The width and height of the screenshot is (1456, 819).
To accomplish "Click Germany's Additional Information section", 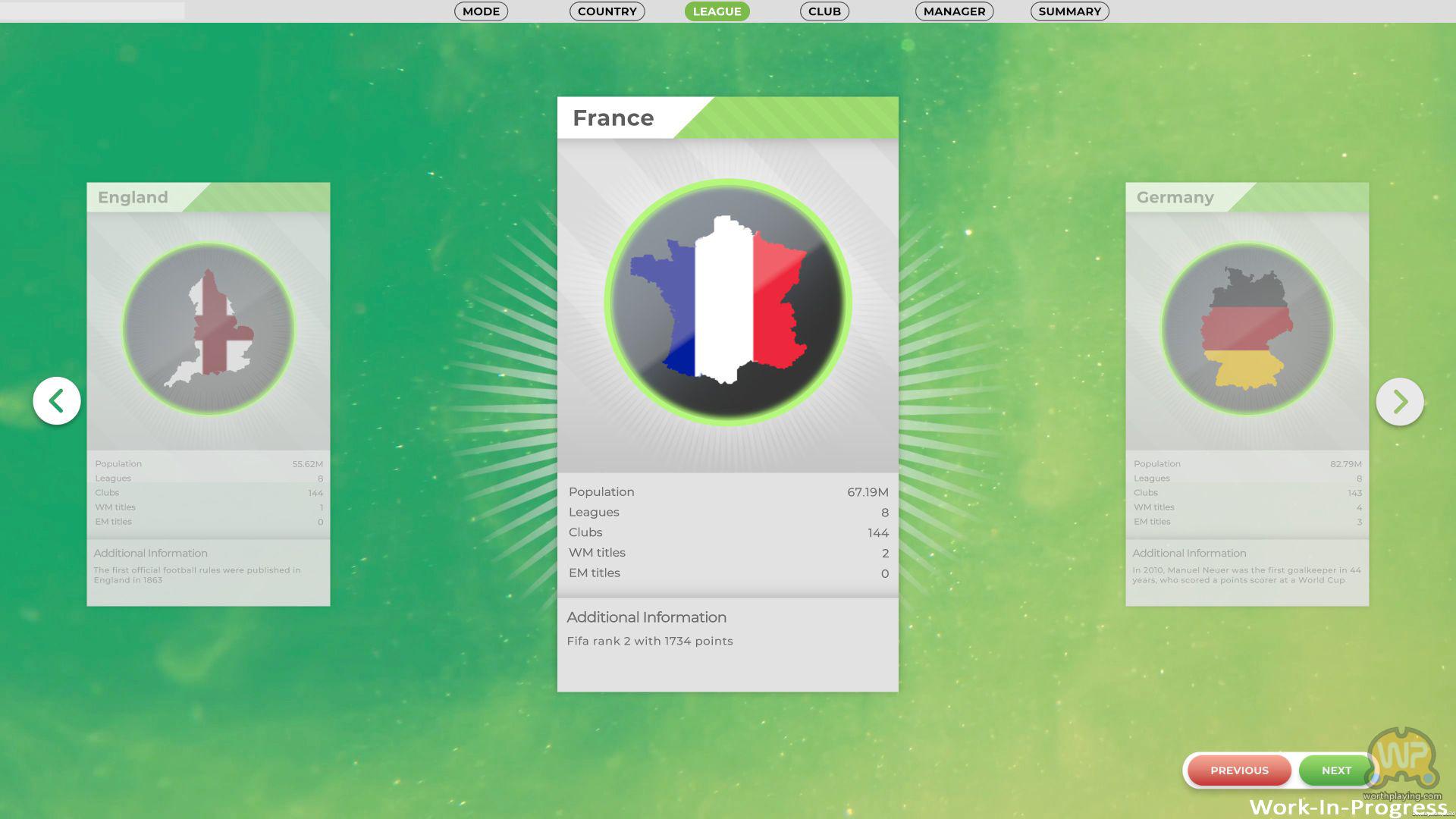I will pyautogui.click(x=1247, y=567).
